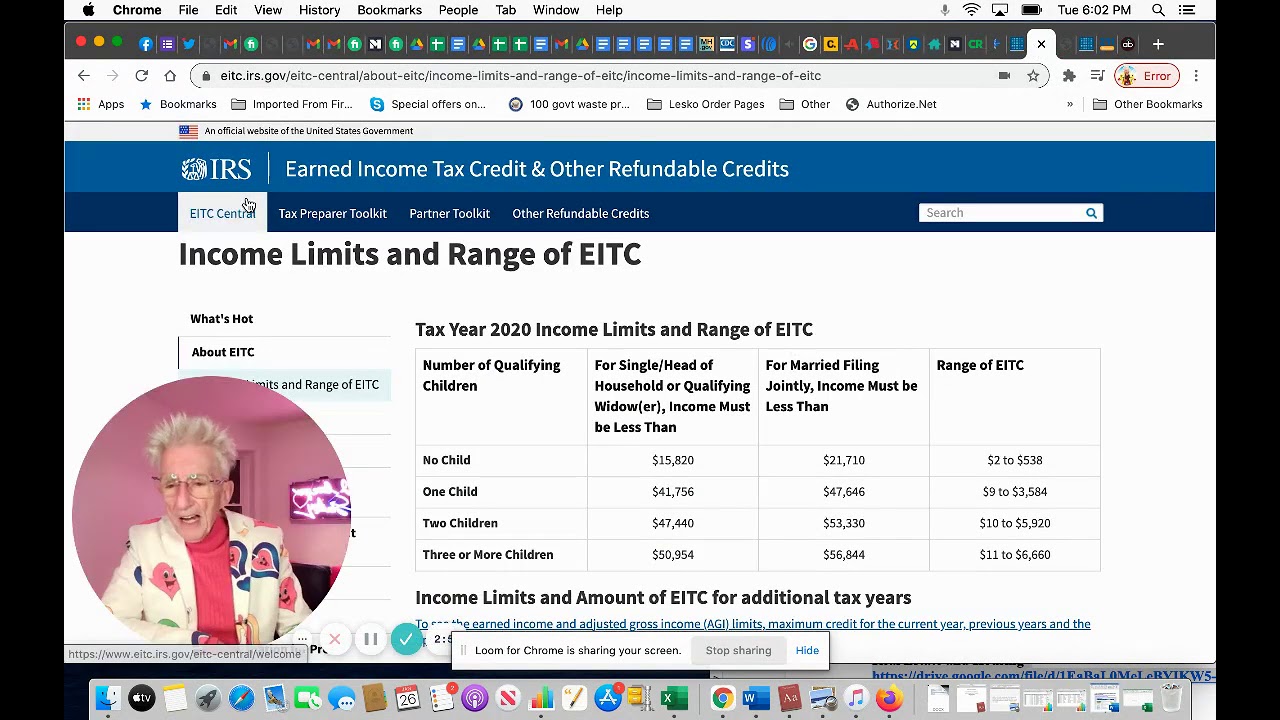This screenshot has height=720, width=1280.
Task: Open the Window menu
Action: pyautogui.click(x=556, y=10)
